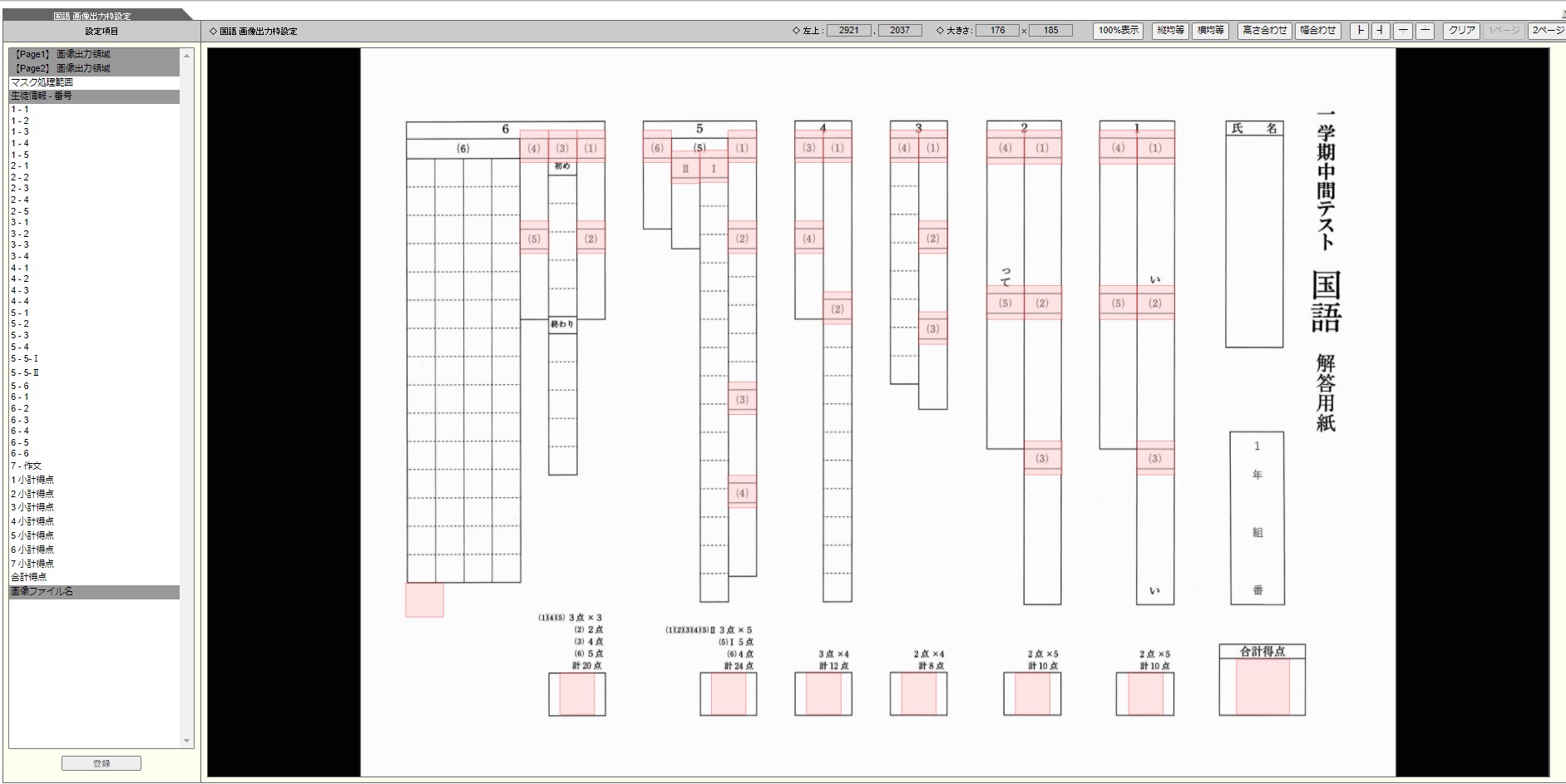
Task: Click the settings list scroll-down arrow
Action: click(x=186, y=741)
